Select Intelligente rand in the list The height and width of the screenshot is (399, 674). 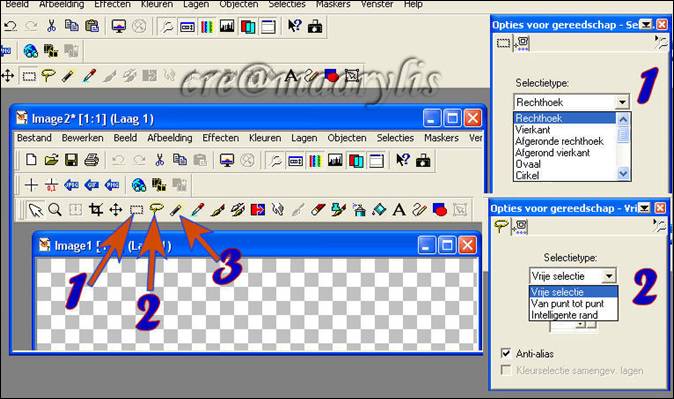(x=564, y=315)
